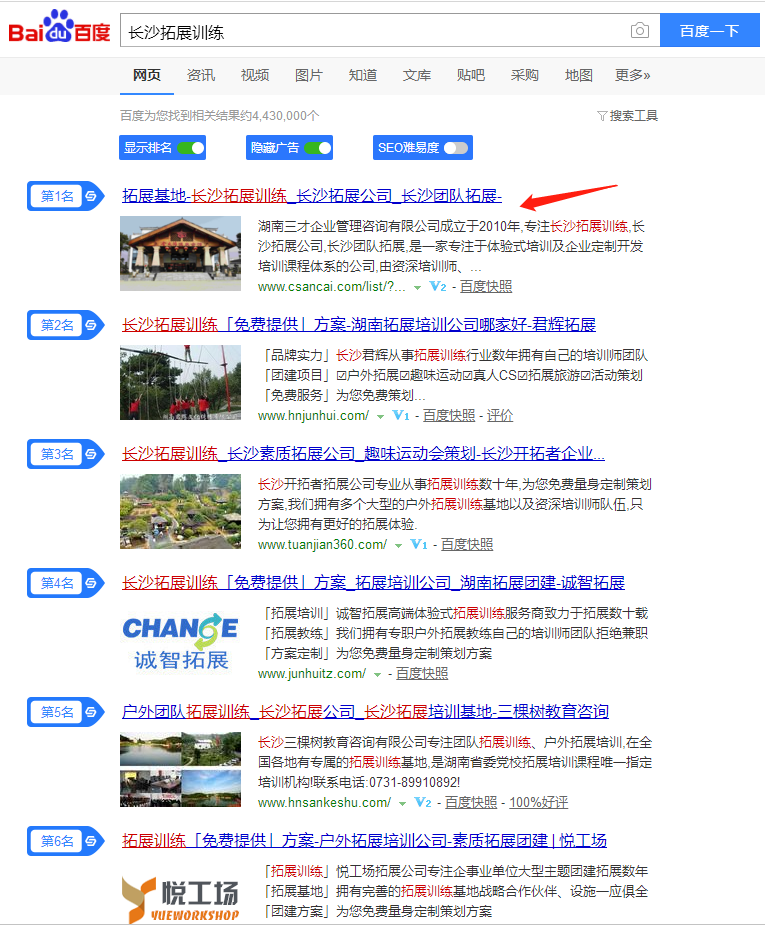Open result titled 长沙拓展培训基地-三棵树教育咨询
Viewport: 765px width, 927px height.
[x=365, y=712]
